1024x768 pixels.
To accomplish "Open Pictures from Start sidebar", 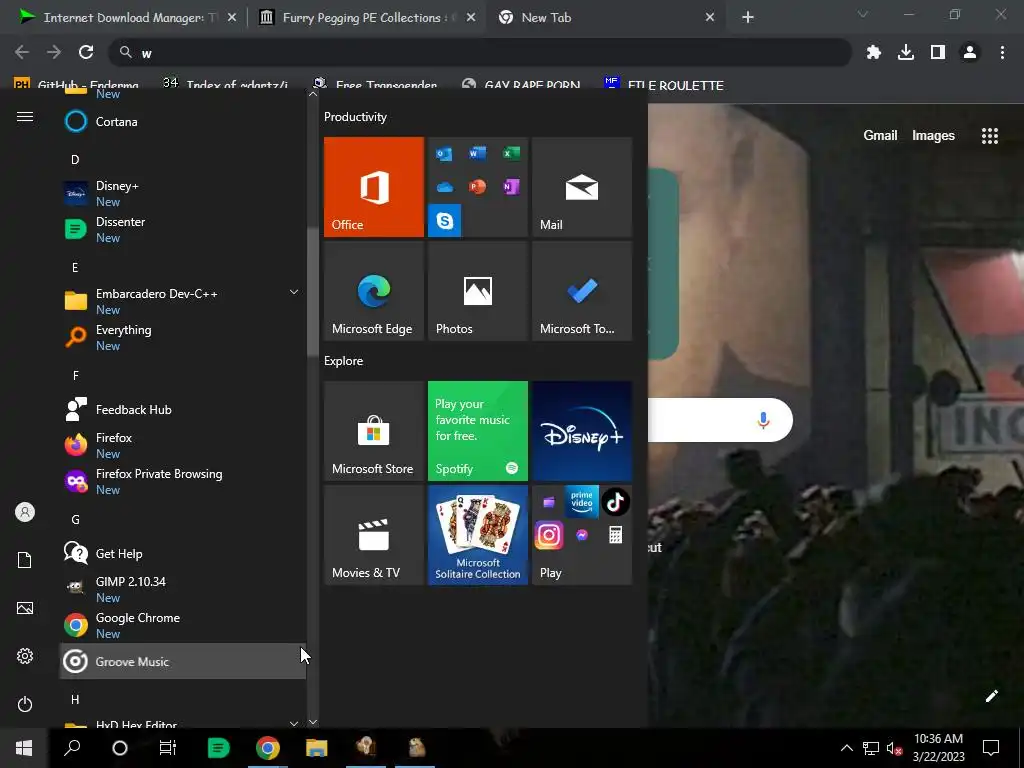I will tap(25, 608).
